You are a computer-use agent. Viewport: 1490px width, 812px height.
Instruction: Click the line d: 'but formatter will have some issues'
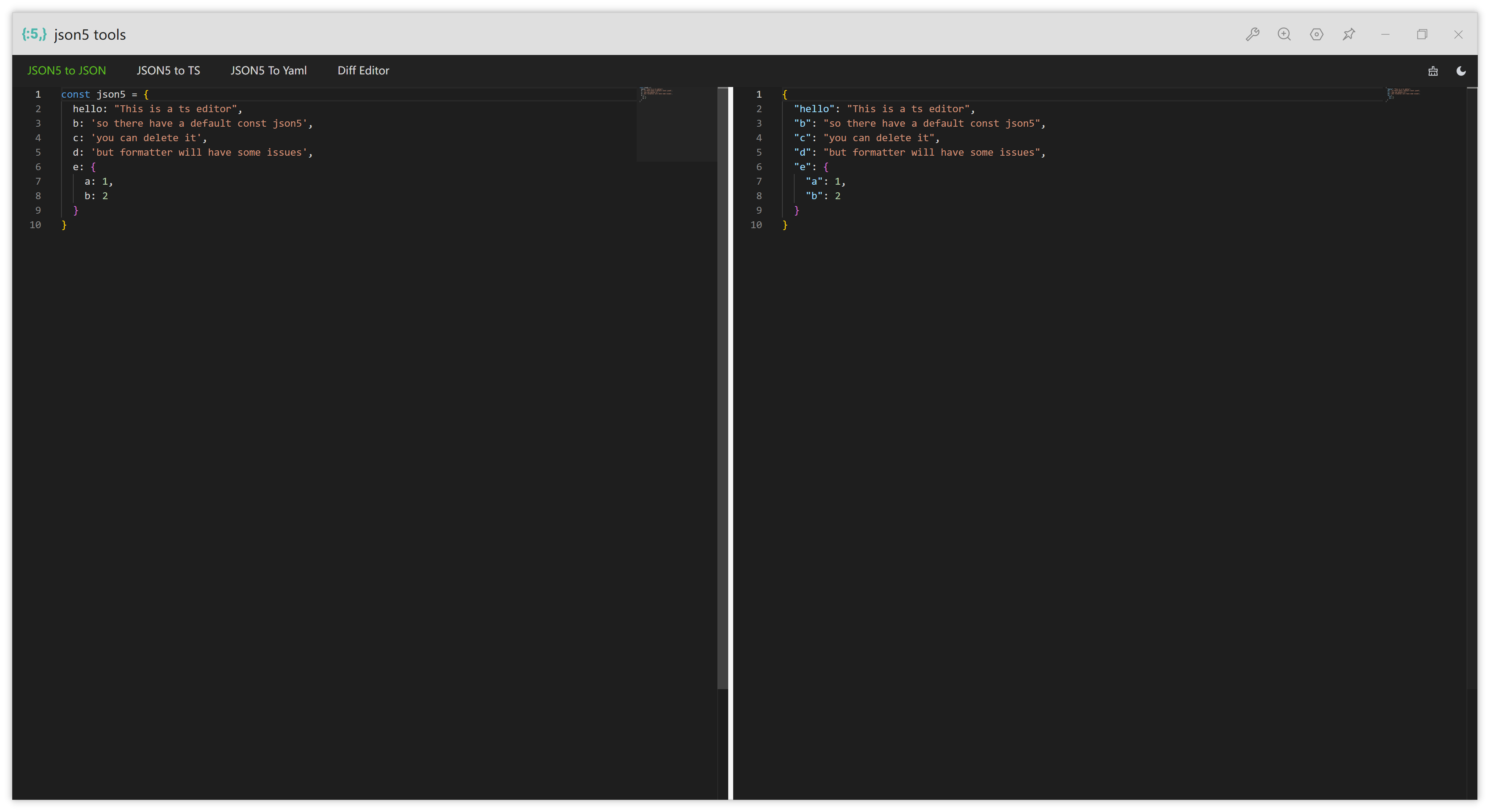[x=193, y=152]
